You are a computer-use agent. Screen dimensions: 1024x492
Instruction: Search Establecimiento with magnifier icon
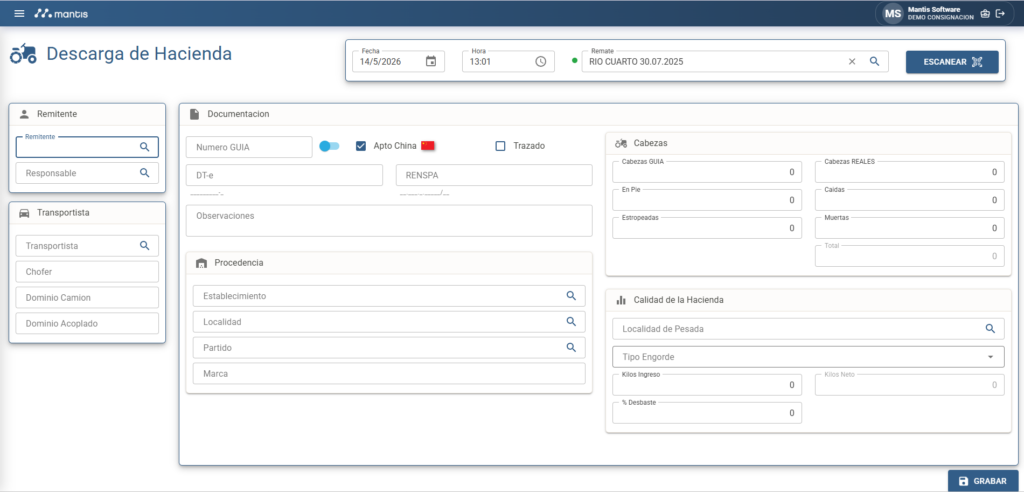tap(571, 296)
